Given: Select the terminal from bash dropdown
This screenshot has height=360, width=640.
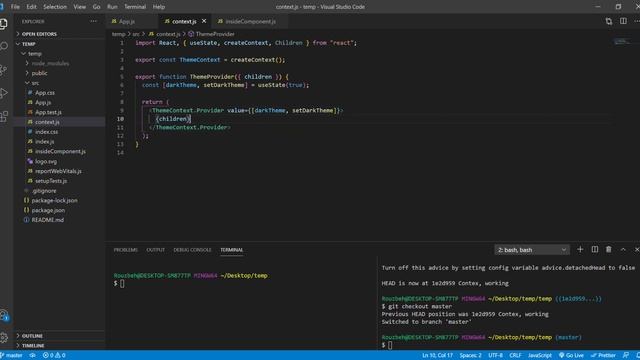Looking at the screenshot, I should click(x=531, y=250).
